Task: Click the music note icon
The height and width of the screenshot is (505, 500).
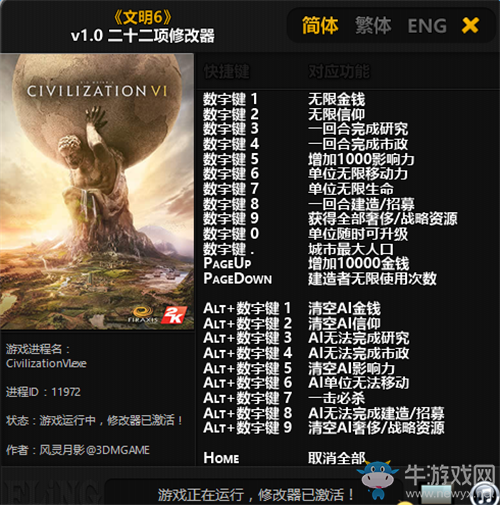Action: [485, 493]
